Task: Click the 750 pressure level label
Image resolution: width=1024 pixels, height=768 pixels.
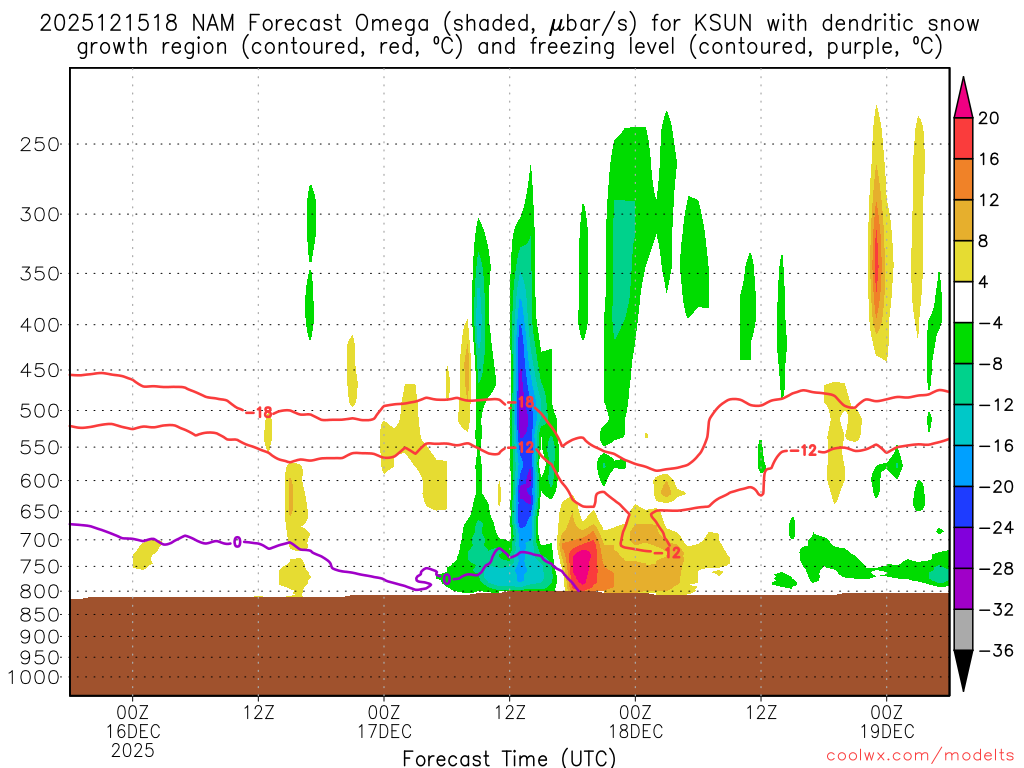Action: pos(40,567)
